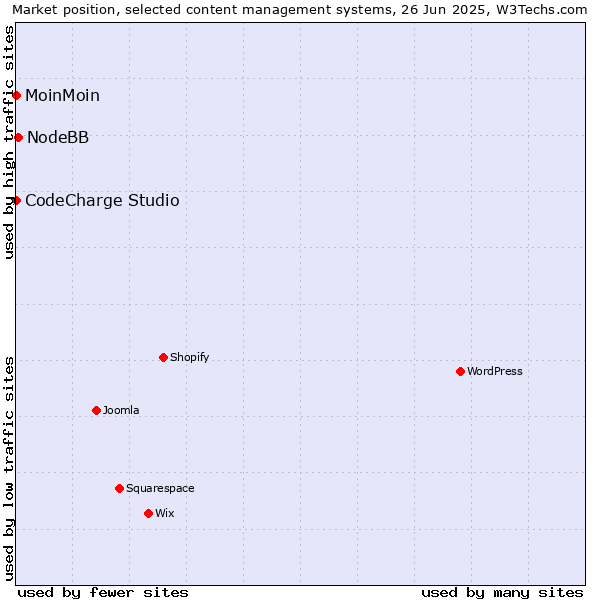Select the Joomla label text
Image resolution: width=600 pixels, height=600 pixels.
[x=121, y=411]
